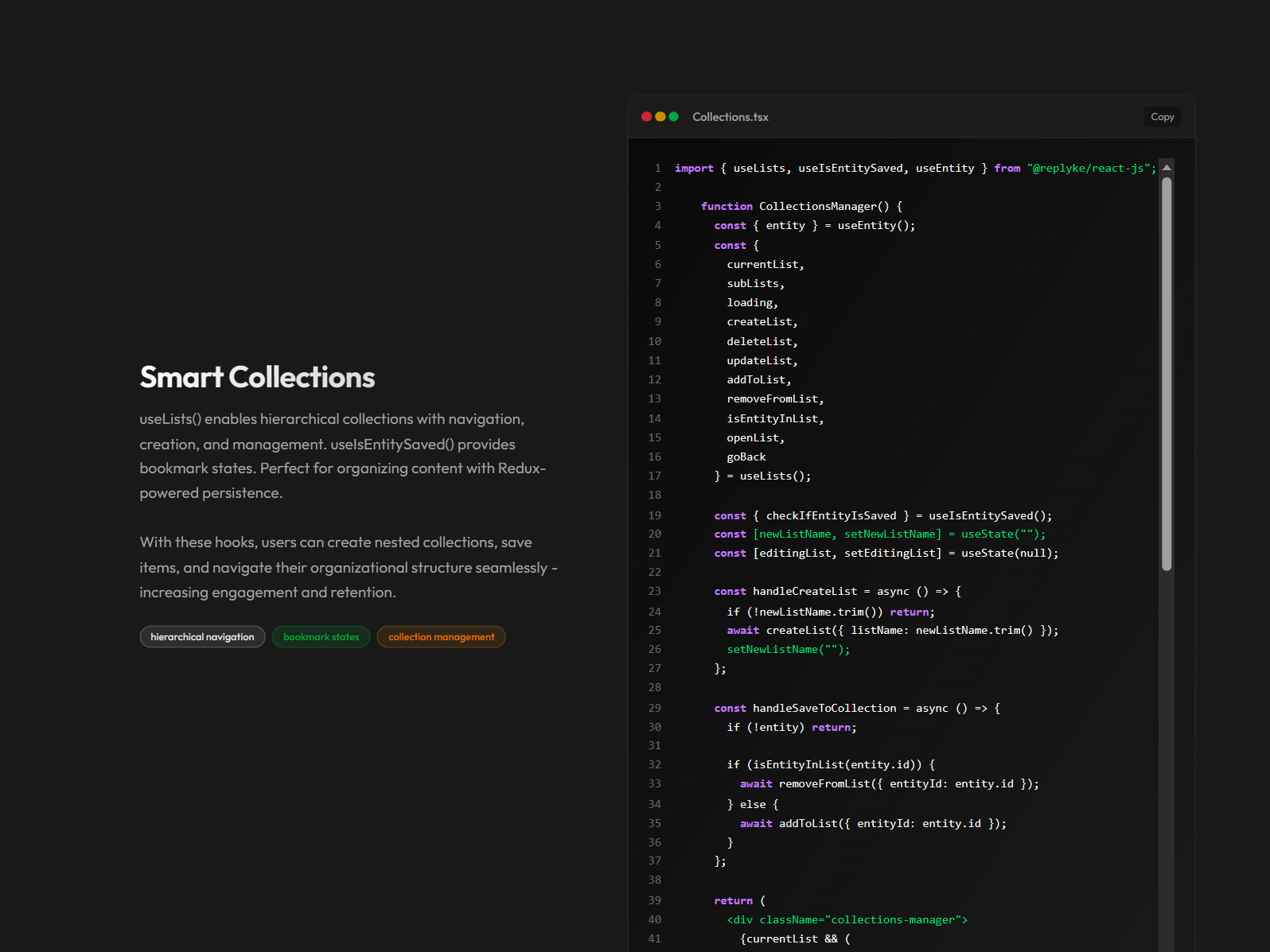Choose the collection management tag
The image size is (1270, 952).
441,637
